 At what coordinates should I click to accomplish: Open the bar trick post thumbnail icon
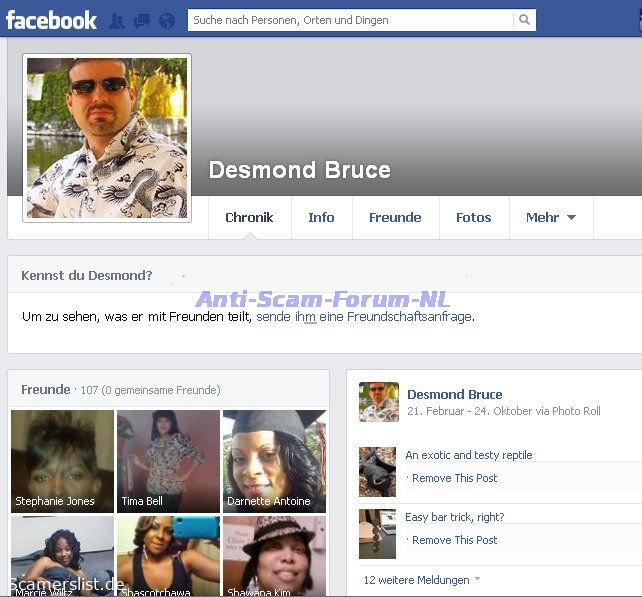tap(377, 531)
